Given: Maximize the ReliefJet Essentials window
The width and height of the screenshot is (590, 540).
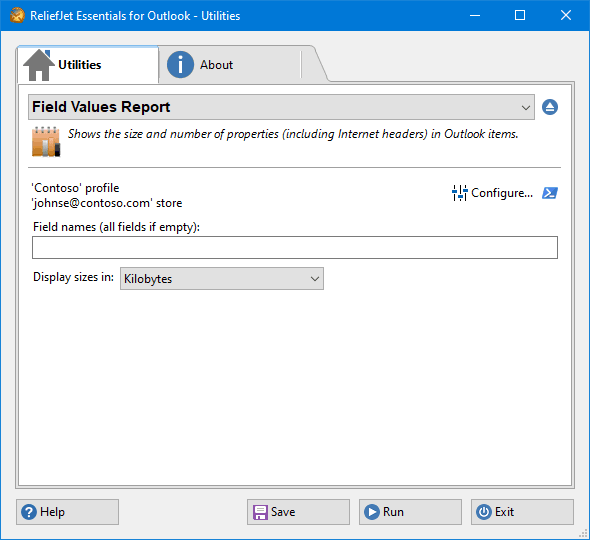Looking at the screenshot, I should coord(520,15).
